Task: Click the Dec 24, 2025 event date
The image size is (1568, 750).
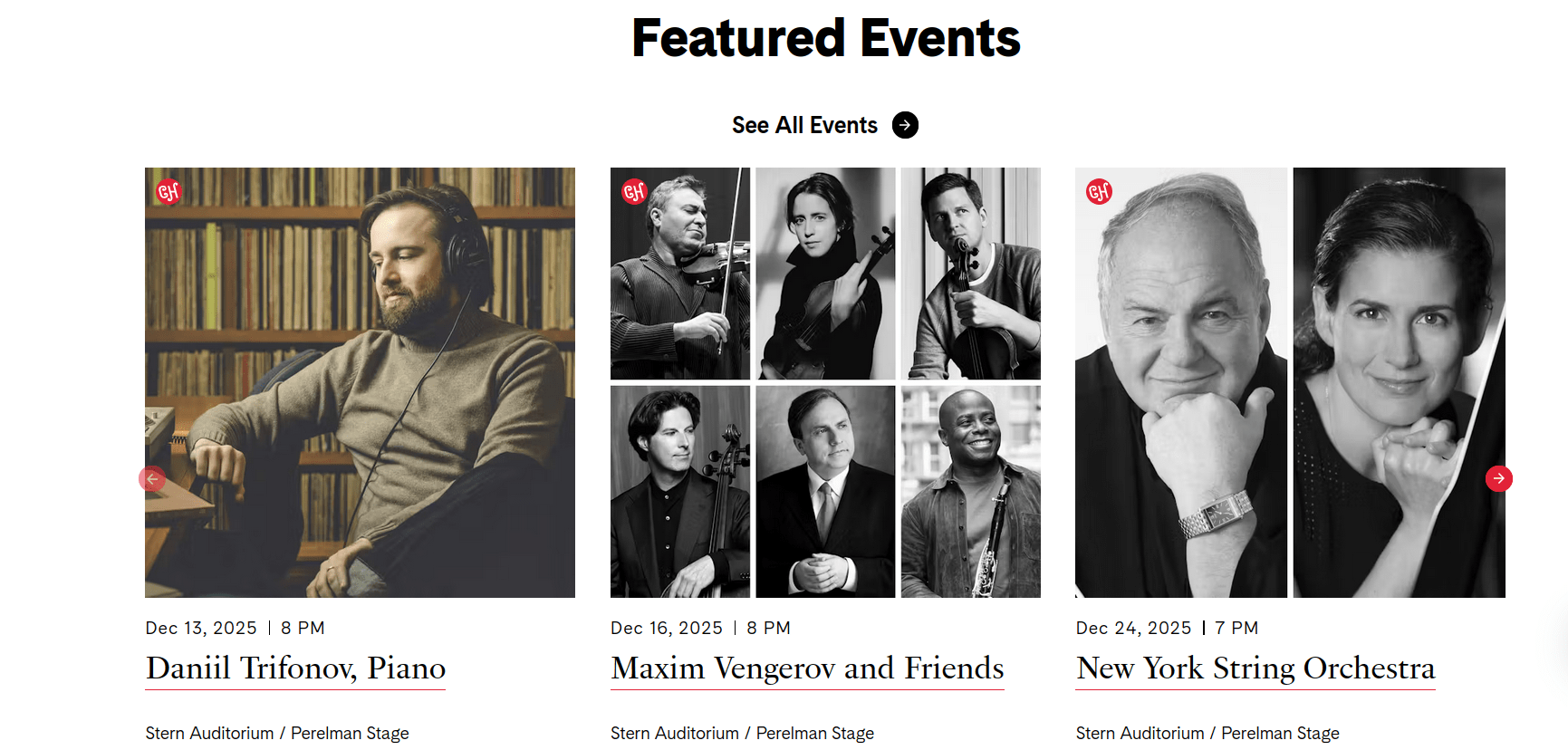Action: click(x=1133, y=628)
